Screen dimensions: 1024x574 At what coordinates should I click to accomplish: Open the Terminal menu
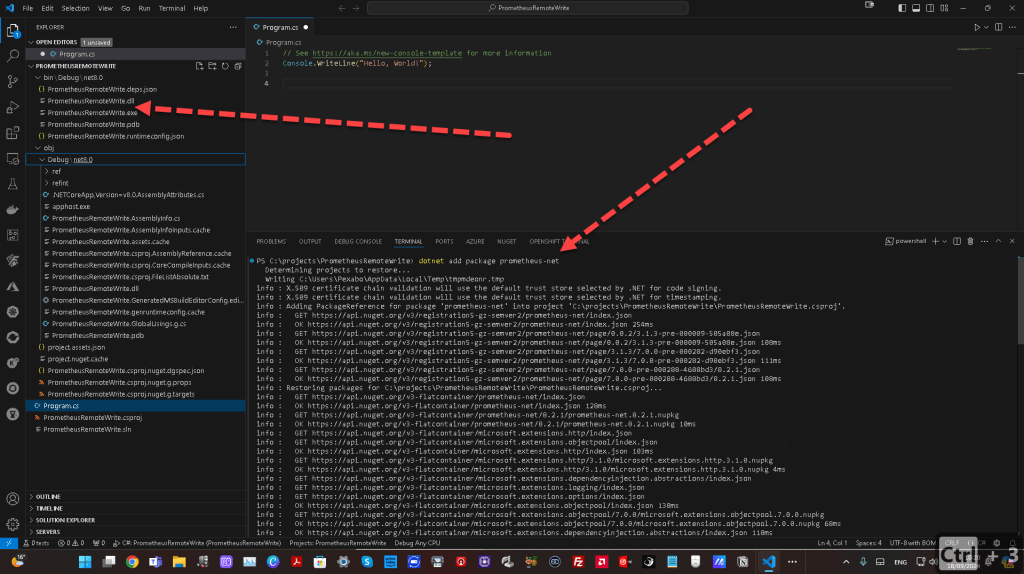tap(172, 8)
